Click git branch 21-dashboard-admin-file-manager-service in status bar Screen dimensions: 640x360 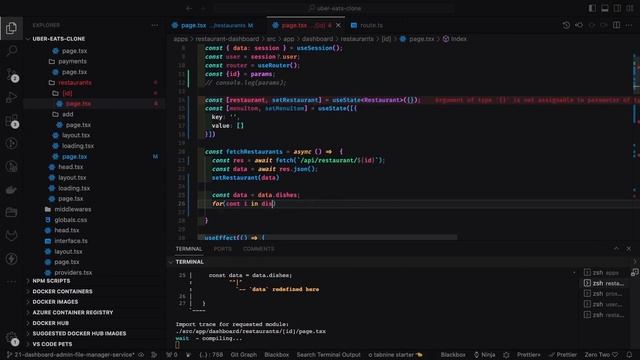click(x=70, y=355)
